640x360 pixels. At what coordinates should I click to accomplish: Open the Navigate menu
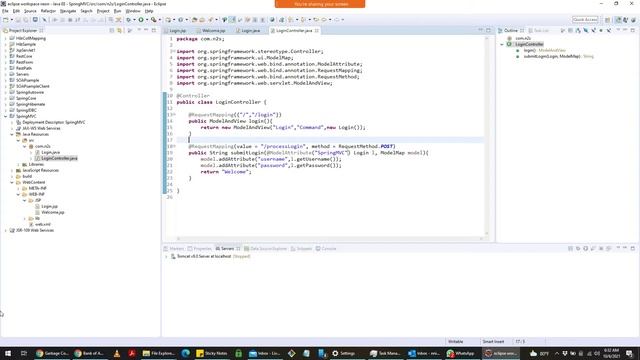click(68, 11)
